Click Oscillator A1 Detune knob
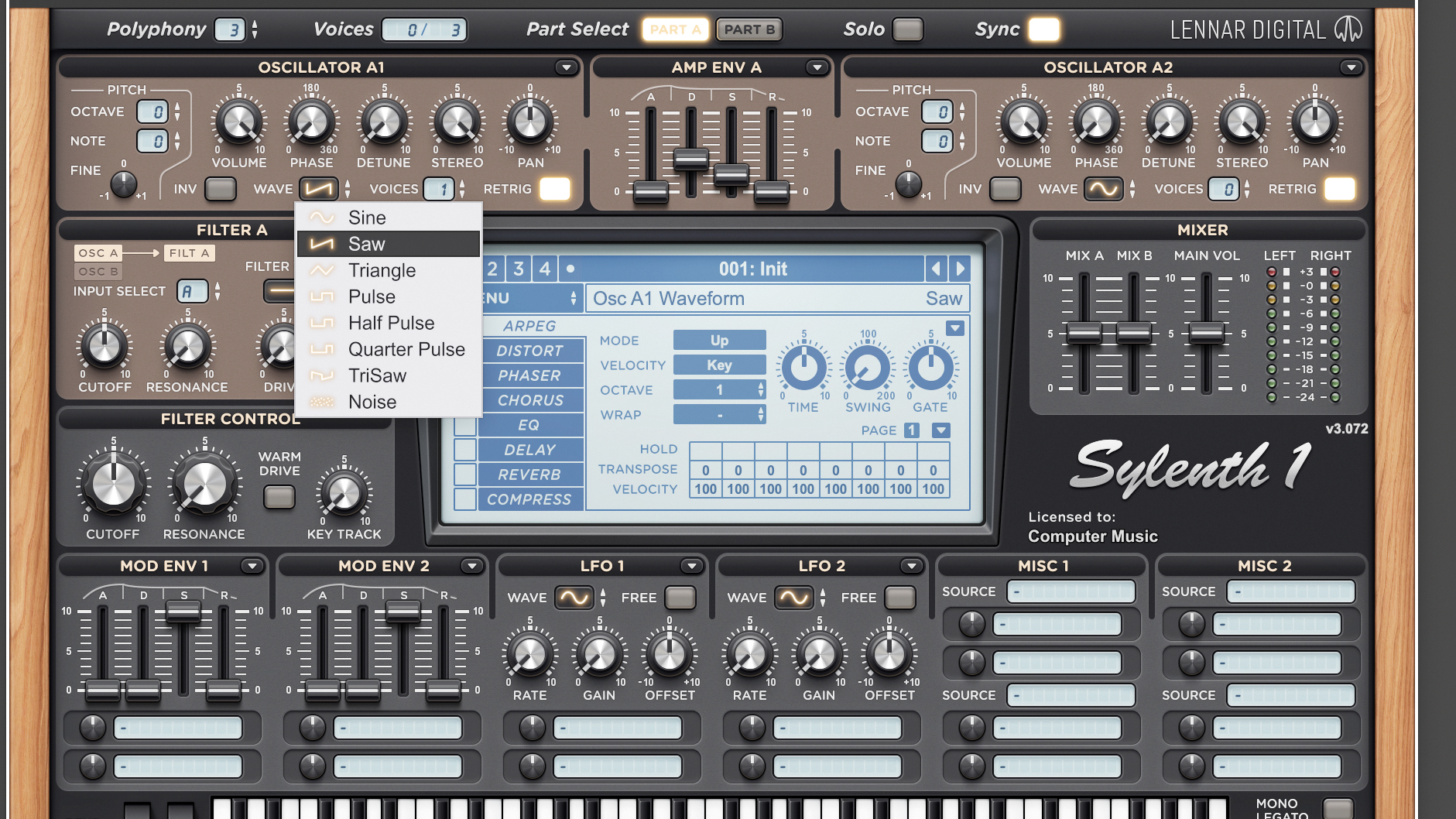Image resolution: width=1456 pixels, height=819 pixels. coord(384,122)
